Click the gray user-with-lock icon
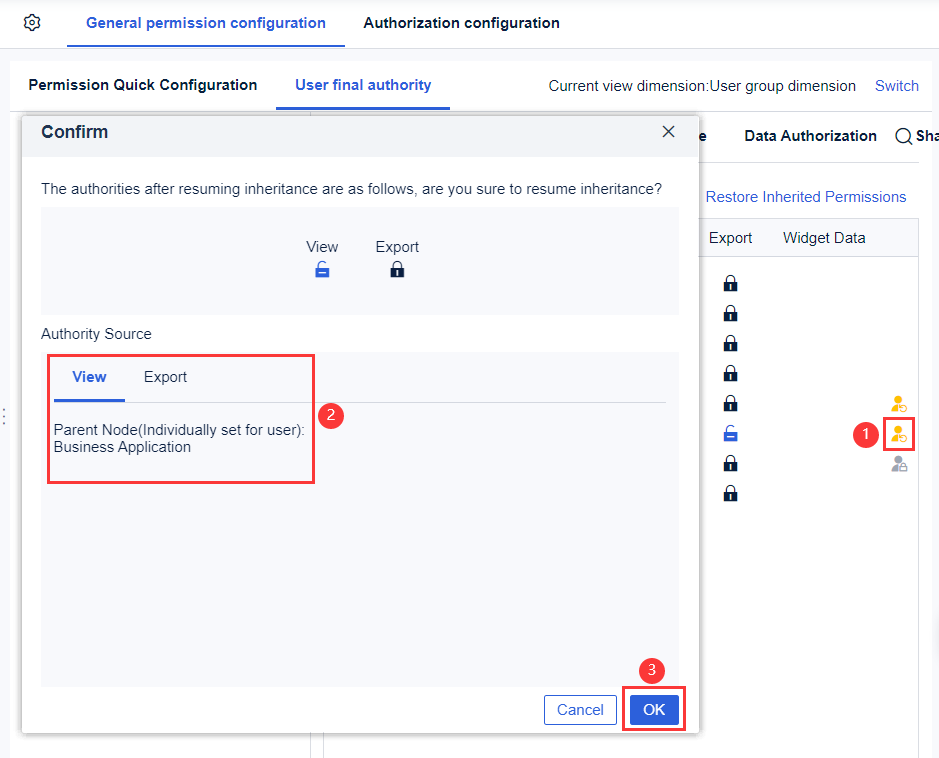This screenshot has width=939, height=758. click(898, 463)
